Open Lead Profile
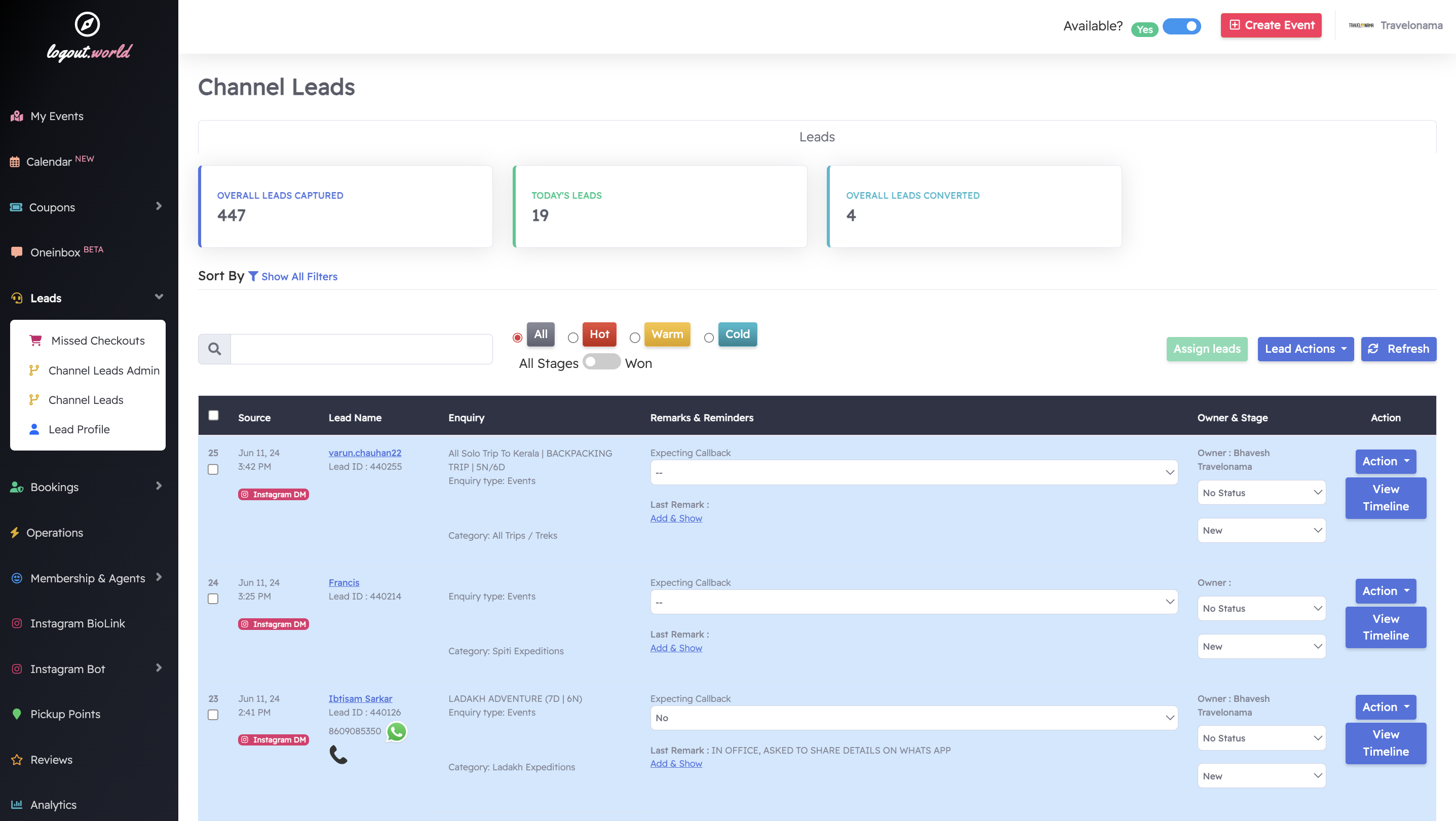Image resolution: width=1456 pixels, height=821 pixels. (79, 429)
